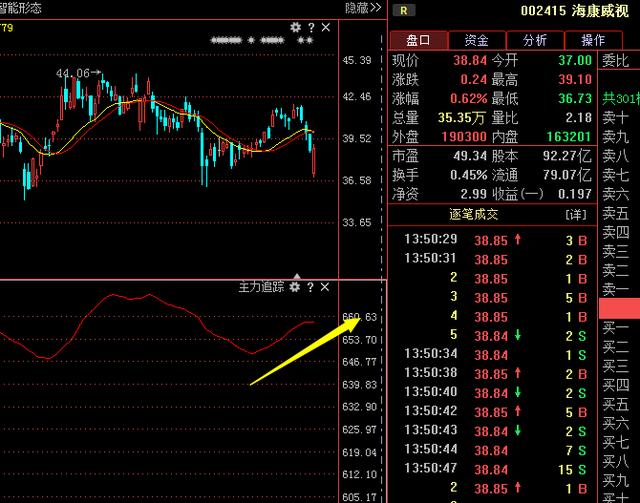
Task: Click the lowest price value 36.73
Action: pyautogui.click(x=575, y=98)
